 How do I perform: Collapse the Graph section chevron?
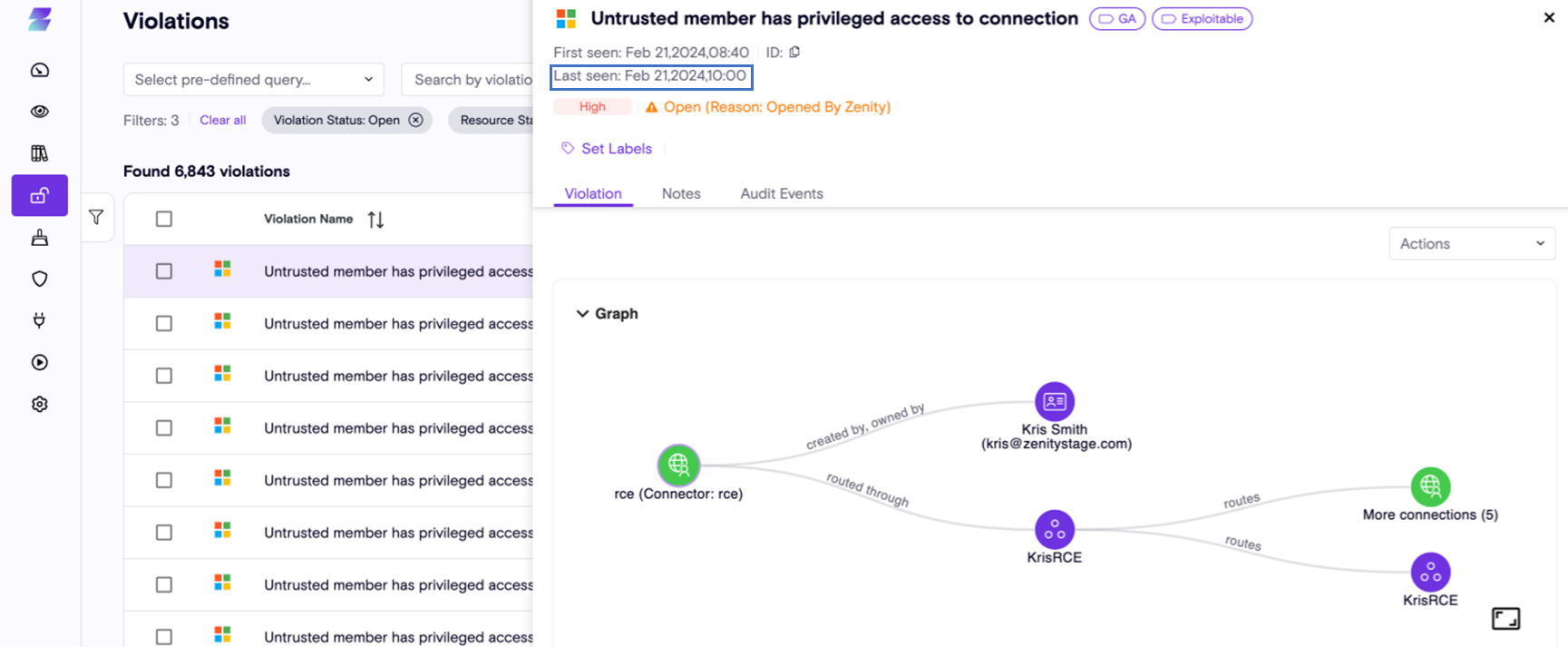[582, 314]
